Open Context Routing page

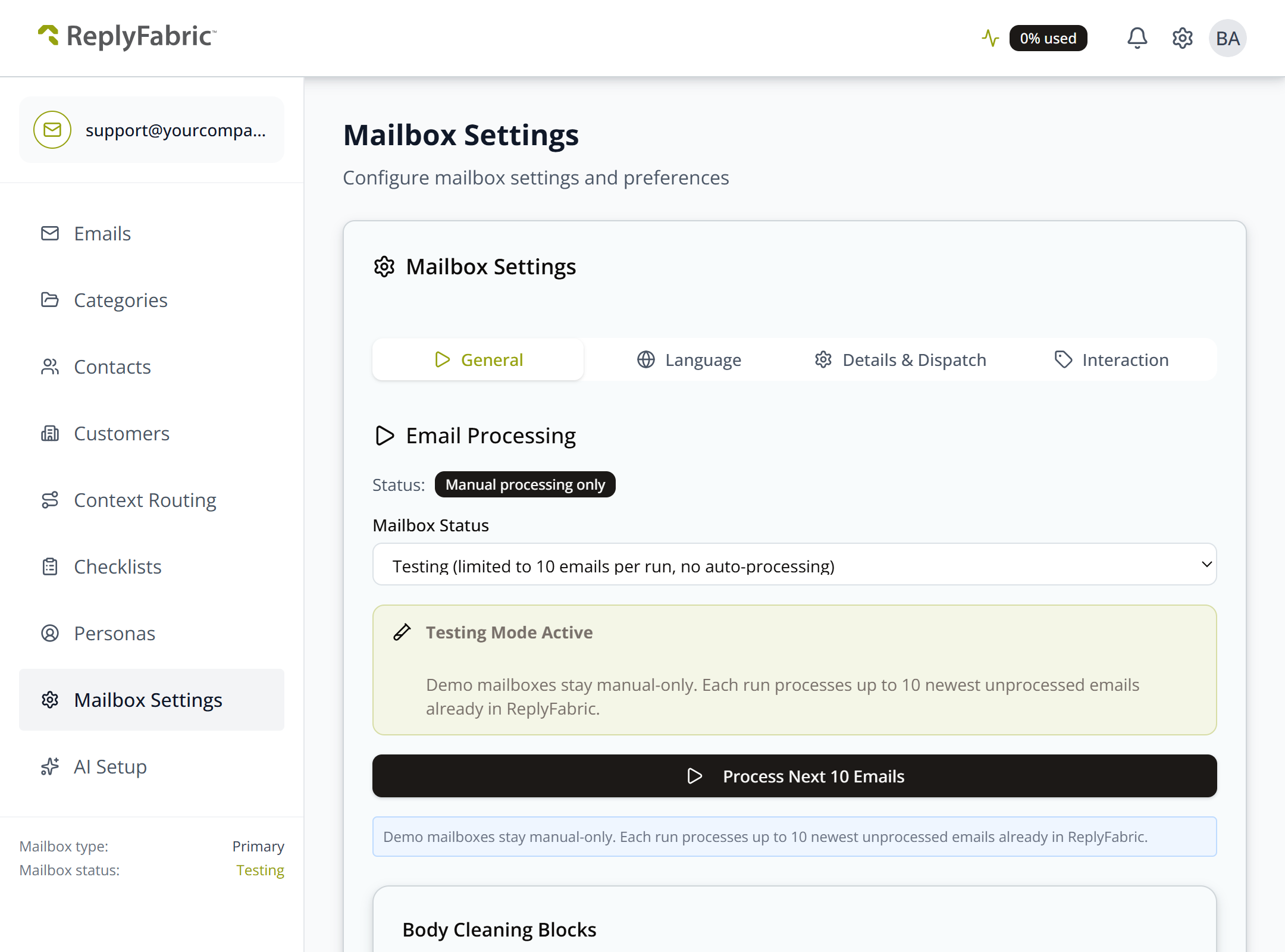point(152,500)
